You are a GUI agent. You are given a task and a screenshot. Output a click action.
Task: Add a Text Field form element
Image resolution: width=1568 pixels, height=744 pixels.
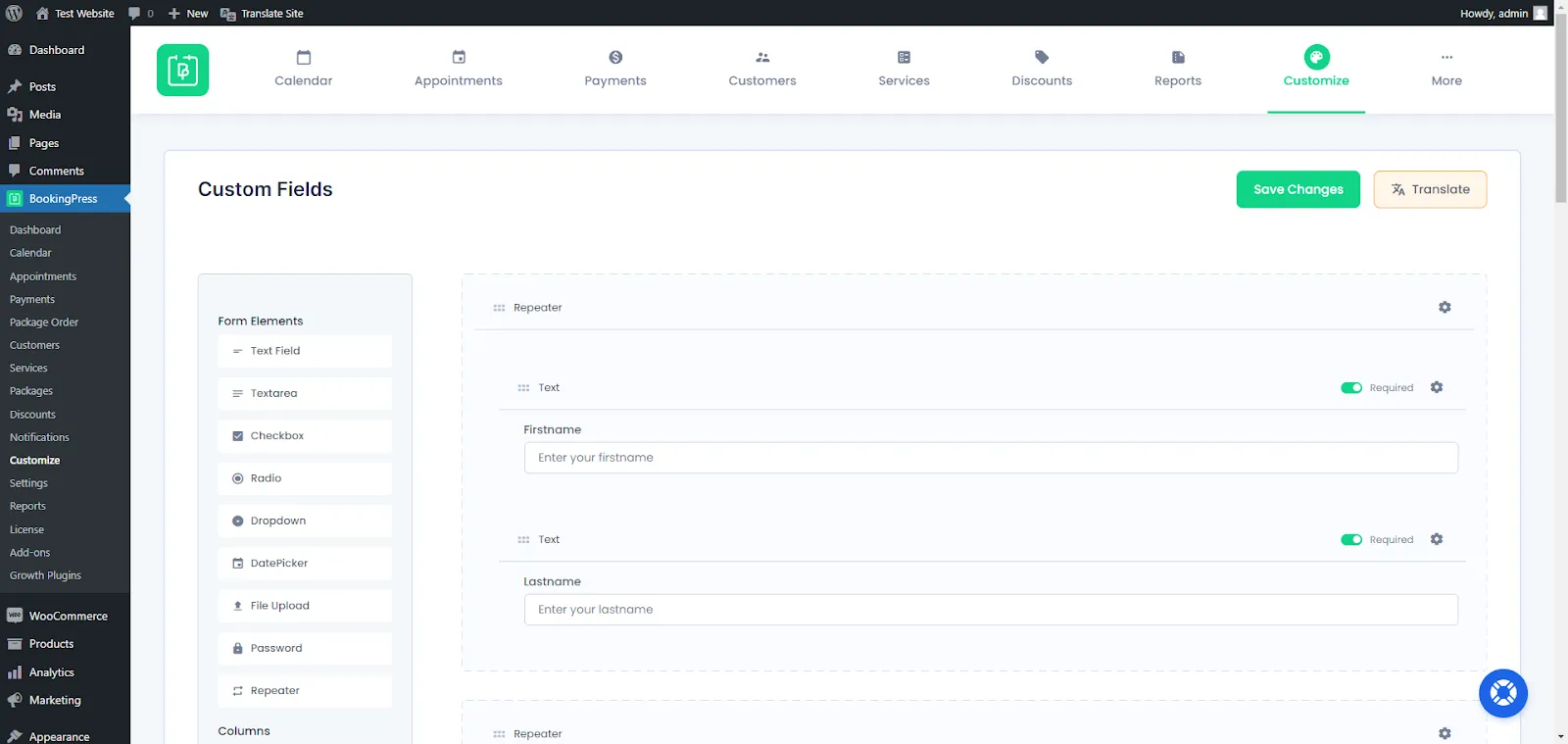pyautogui.click(x=305, y=351)
